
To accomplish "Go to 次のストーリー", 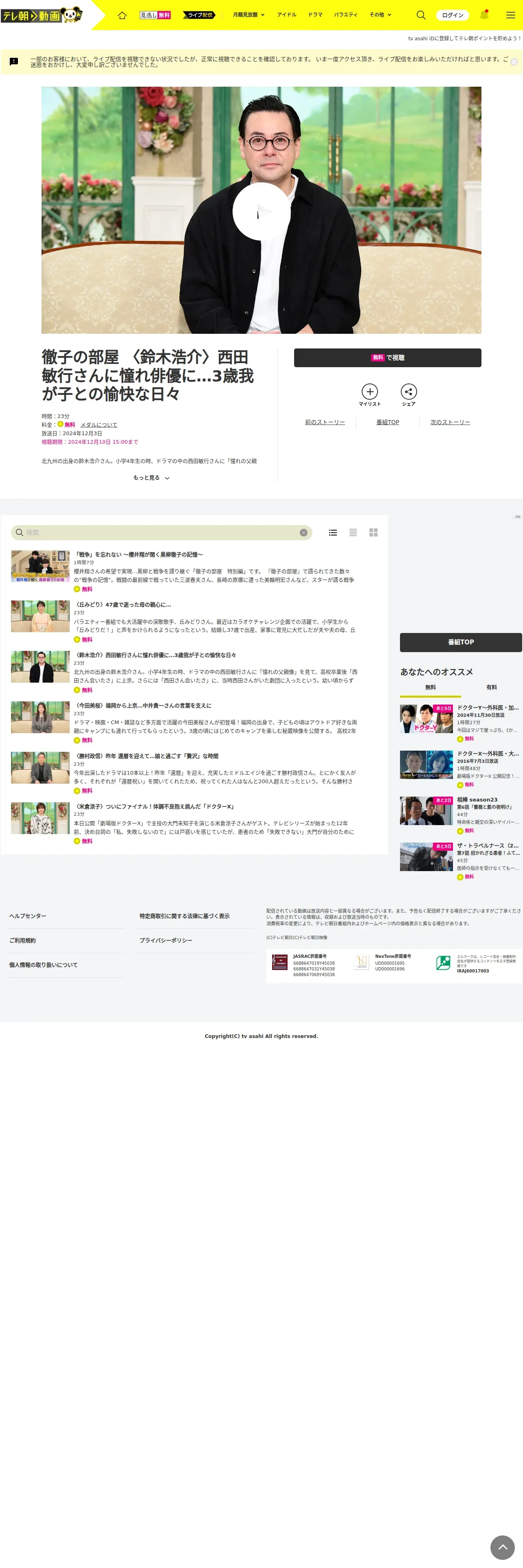I will (x=450, y=423).
